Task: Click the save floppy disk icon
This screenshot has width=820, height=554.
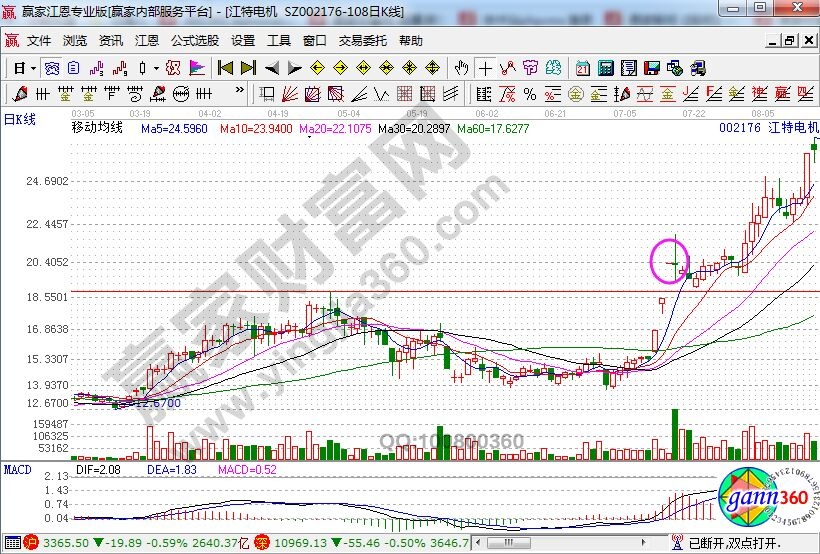Action: coord(652,68)
